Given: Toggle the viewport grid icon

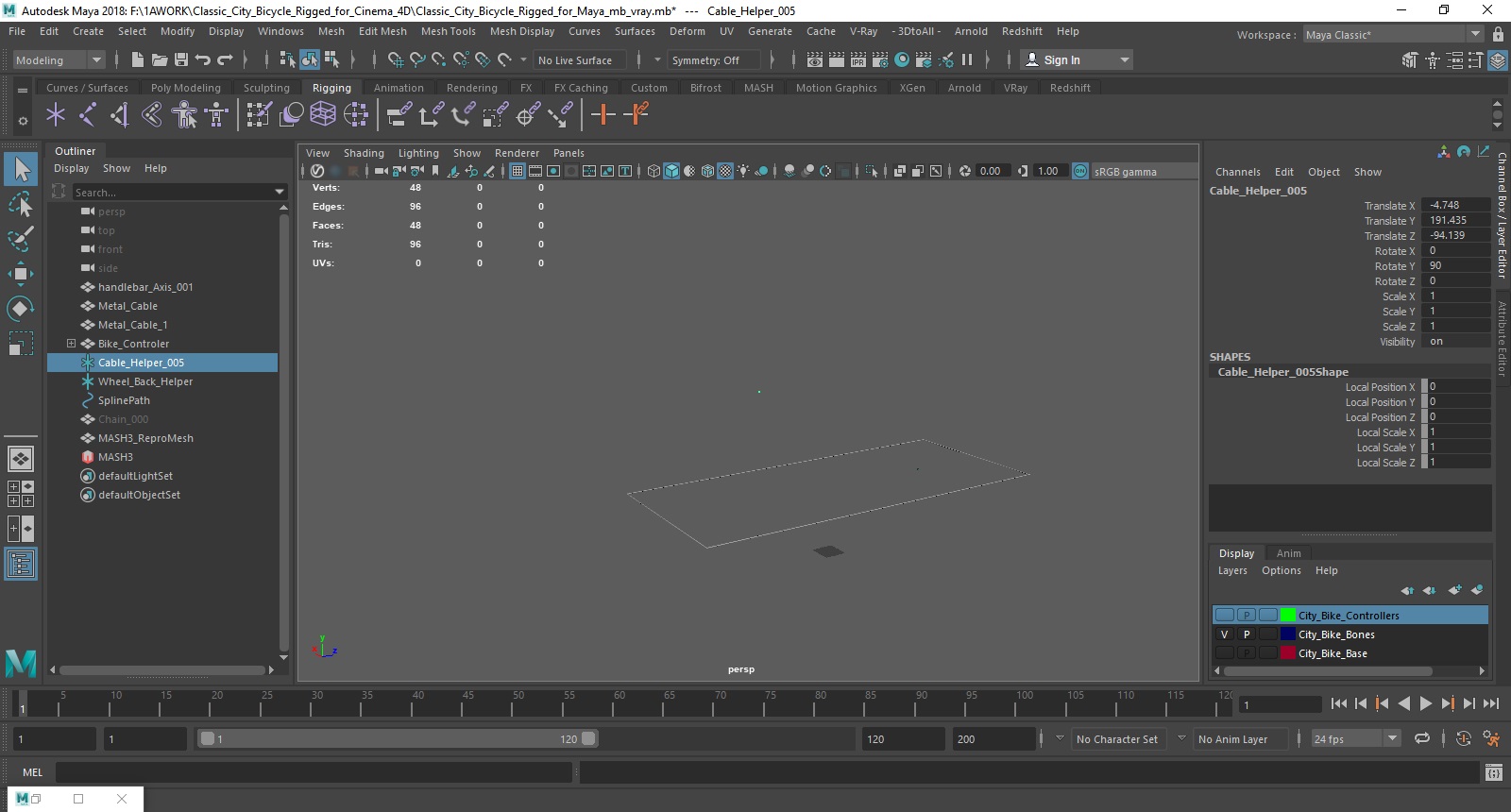Looking at the screenshot, I should coord(518,171).
